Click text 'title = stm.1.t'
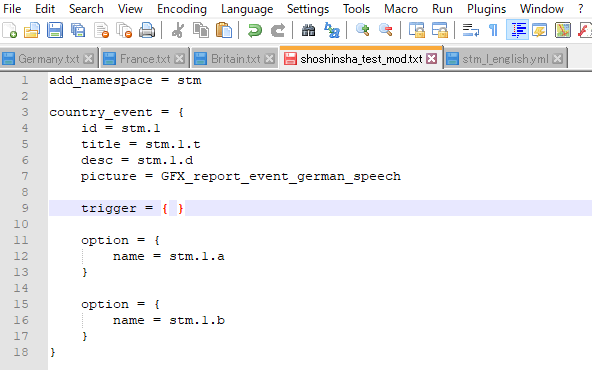592x370 pixels. (x=141, y=145)
